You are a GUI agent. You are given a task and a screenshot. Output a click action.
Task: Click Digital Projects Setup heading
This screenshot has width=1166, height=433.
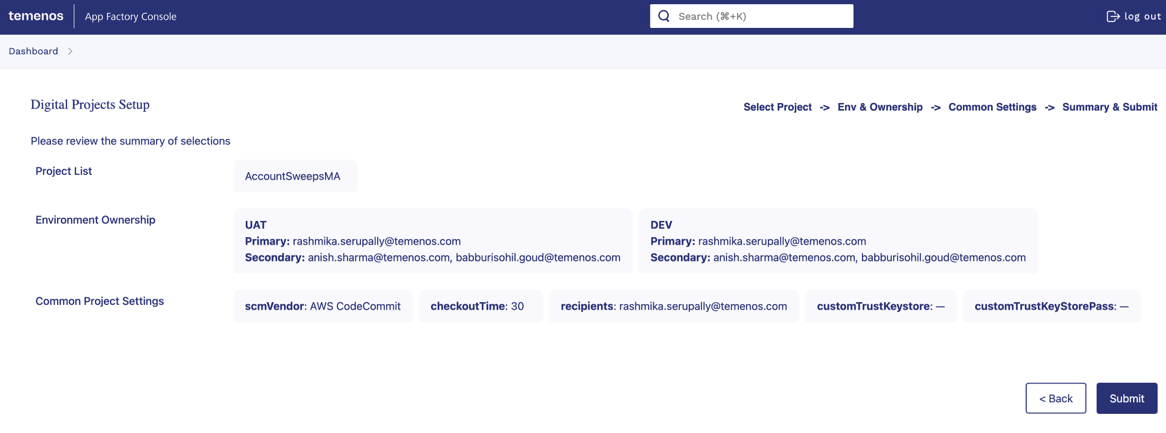pyautogui.click(x=90, y=105)
